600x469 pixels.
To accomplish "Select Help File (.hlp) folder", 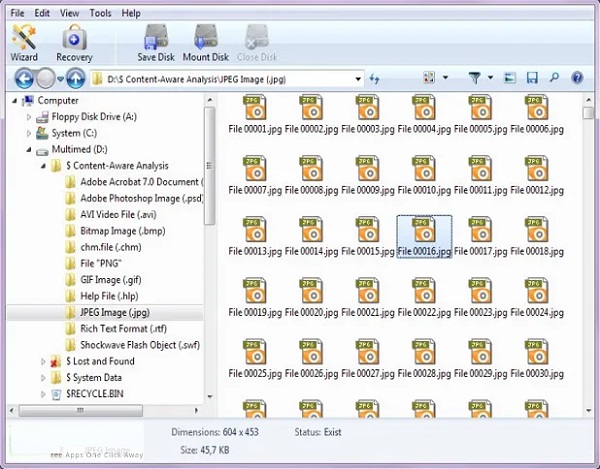I will pyautogui.click(x=102, y=296).
